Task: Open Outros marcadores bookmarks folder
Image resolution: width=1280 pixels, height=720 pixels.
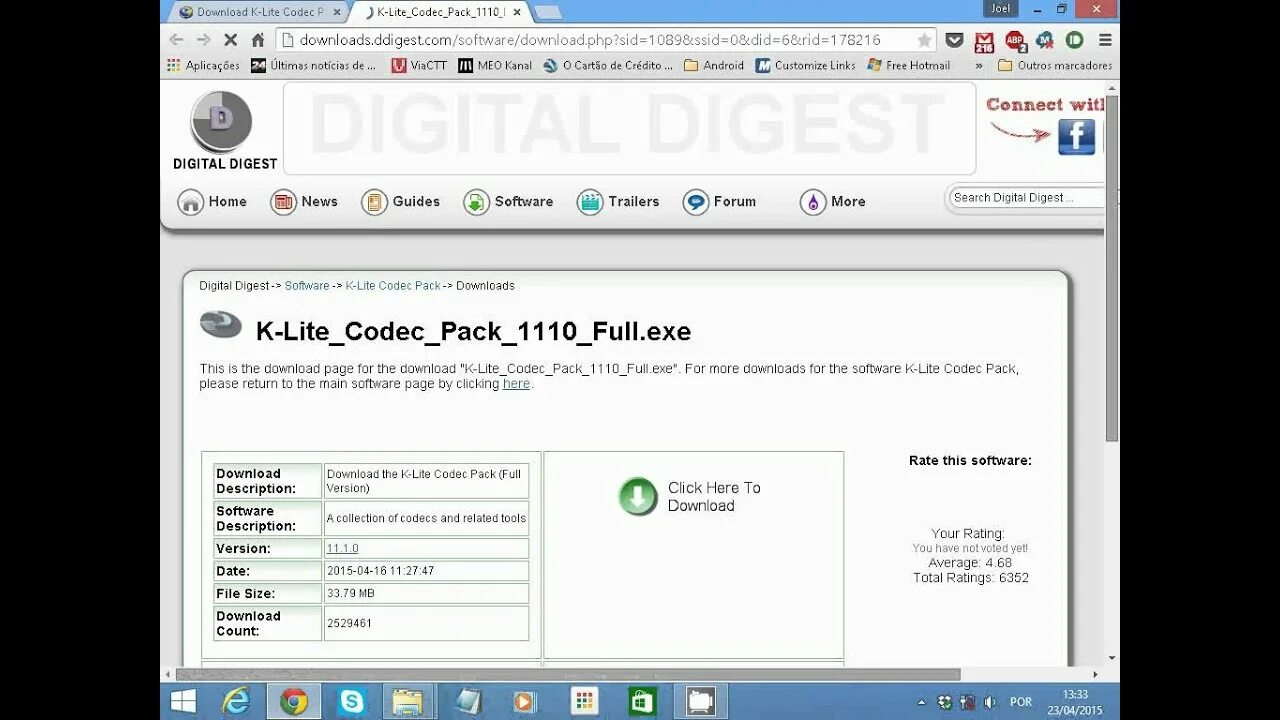Action: click(x=1055, y=65)
